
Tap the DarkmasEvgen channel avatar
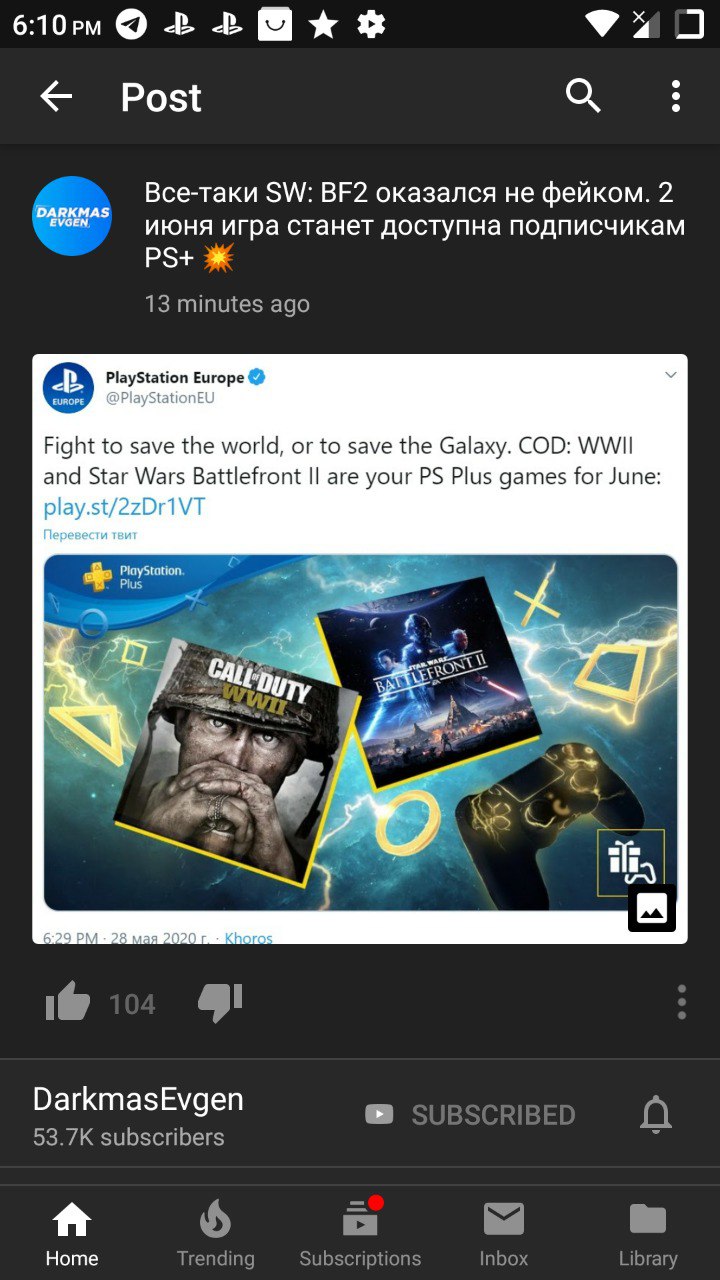(x=72, y=216)
